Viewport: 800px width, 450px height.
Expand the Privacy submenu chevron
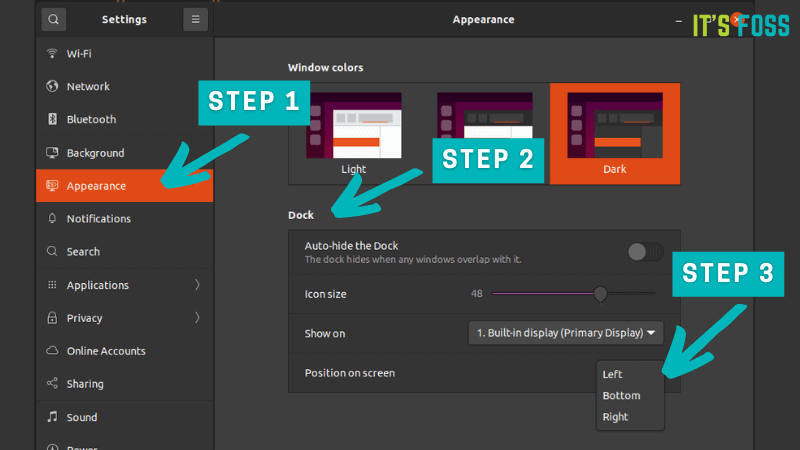[197, 318]
